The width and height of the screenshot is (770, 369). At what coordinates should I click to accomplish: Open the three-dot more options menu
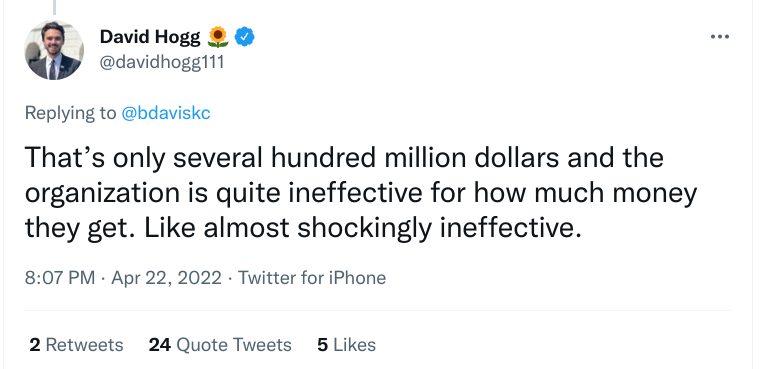720,37
